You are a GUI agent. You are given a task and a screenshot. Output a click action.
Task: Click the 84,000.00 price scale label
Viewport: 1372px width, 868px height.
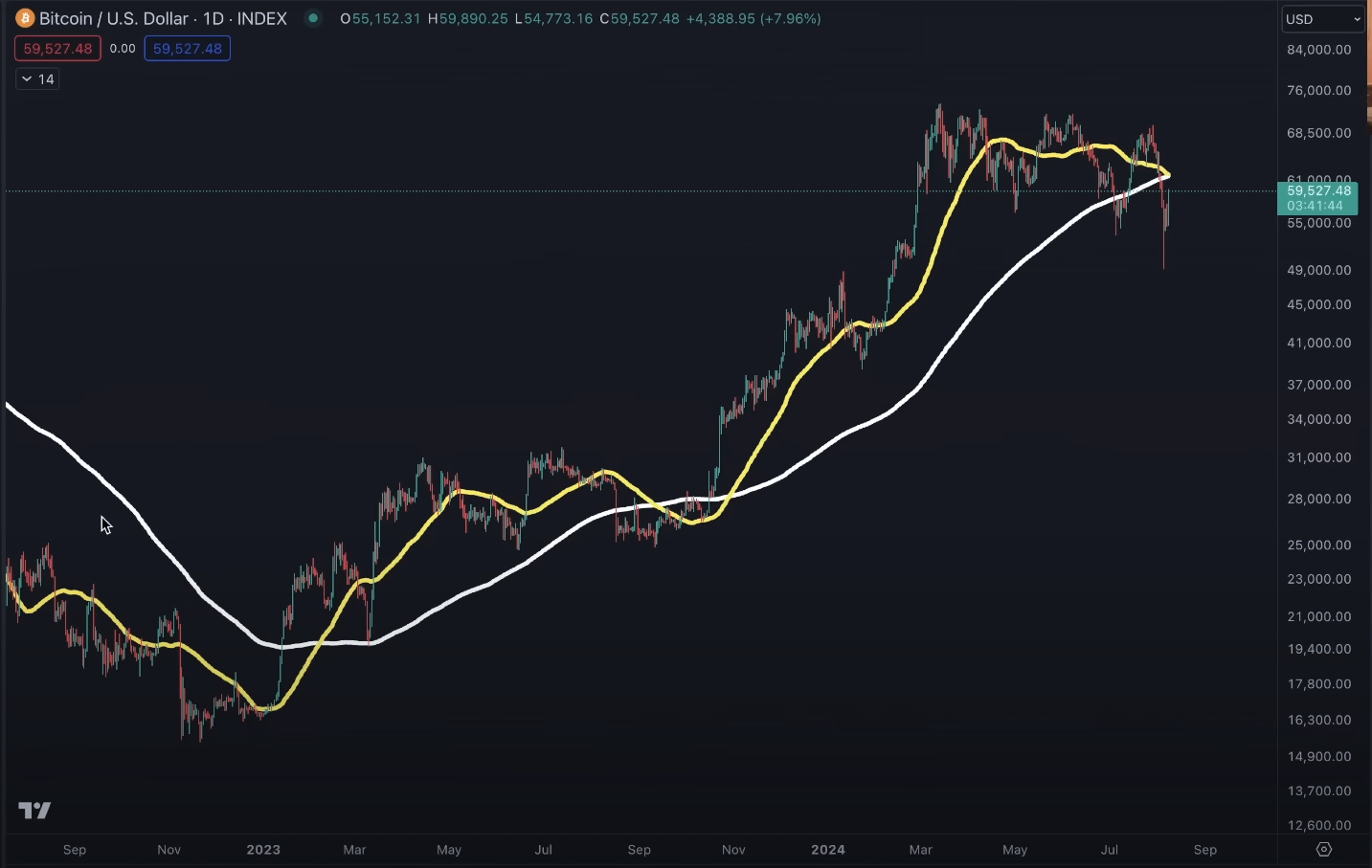point(1319,50)
